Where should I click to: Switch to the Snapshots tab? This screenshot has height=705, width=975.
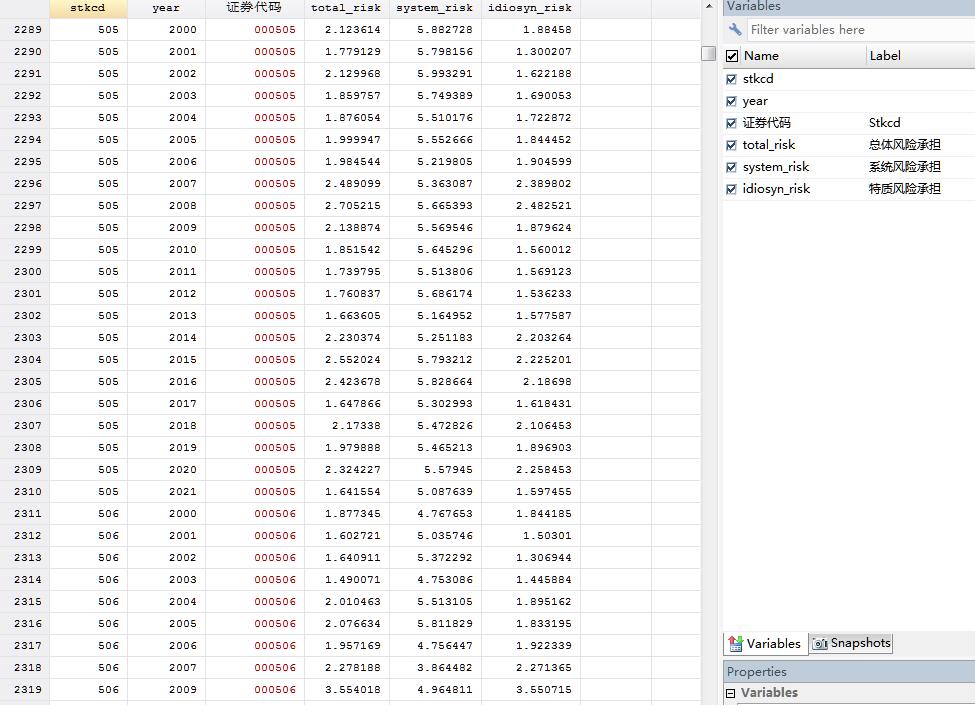tap(851, 643)
